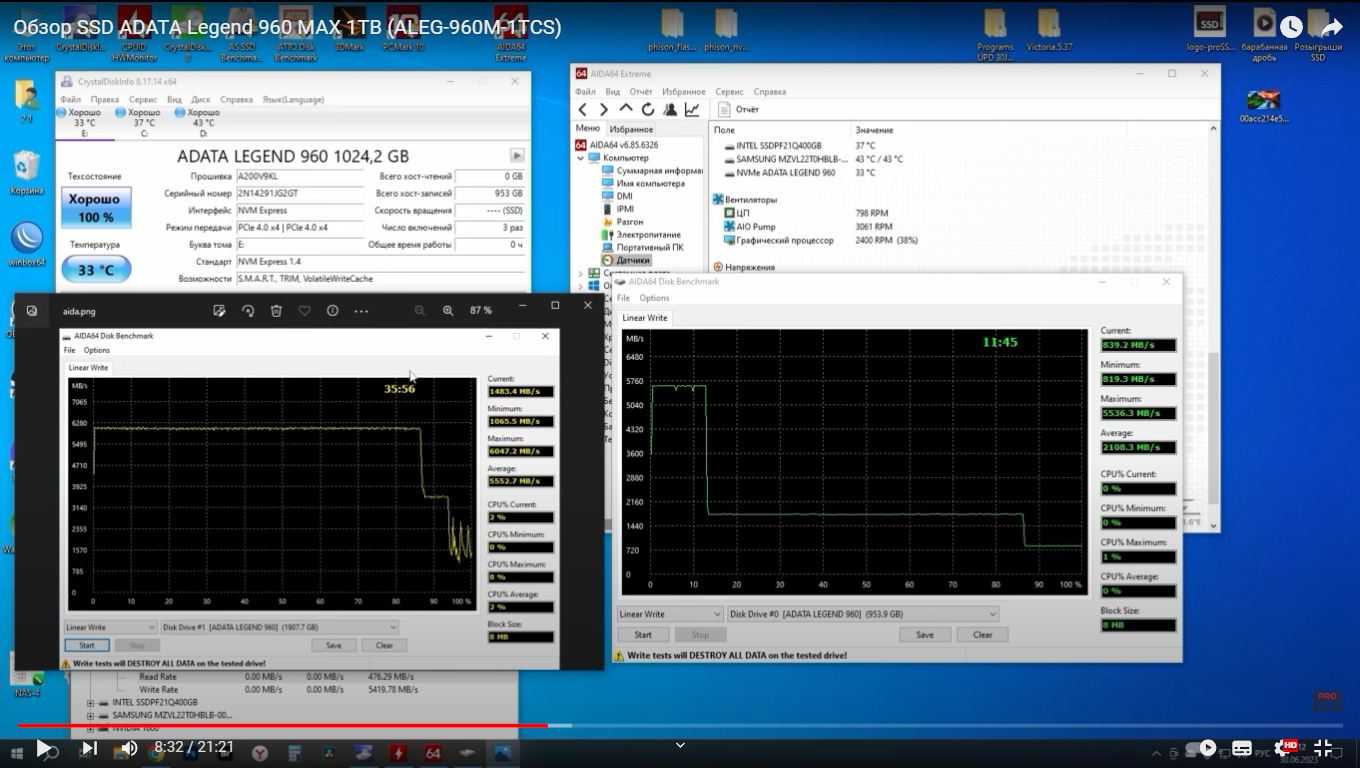Click the AIDA64 back navigation arrow
The image size is (1360, 768).
tap(583, 109)
